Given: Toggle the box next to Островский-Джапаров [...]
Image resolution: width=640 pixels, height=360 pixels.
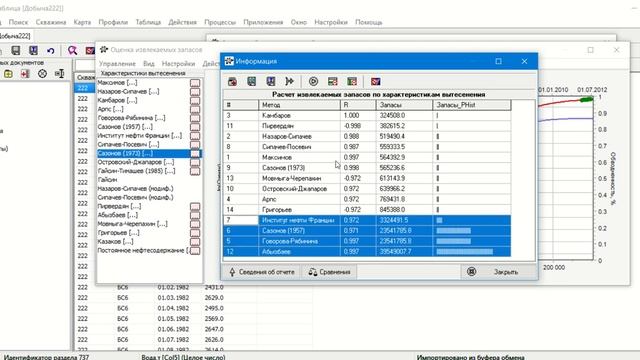Looking at the screenshot, I should [x=195, y=162].
